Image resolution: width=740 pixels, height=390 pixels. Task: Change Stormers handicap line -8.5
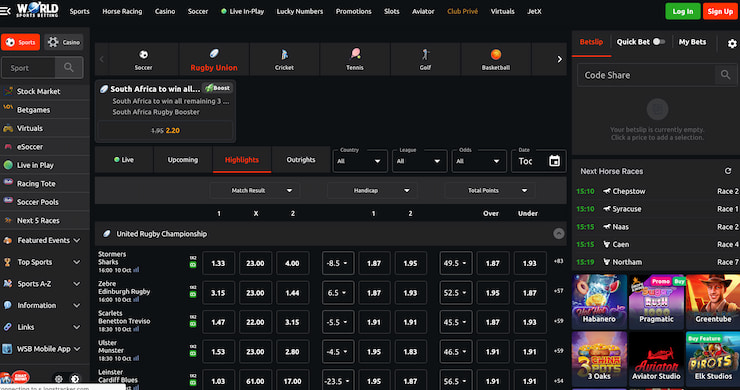click(338, 263)
